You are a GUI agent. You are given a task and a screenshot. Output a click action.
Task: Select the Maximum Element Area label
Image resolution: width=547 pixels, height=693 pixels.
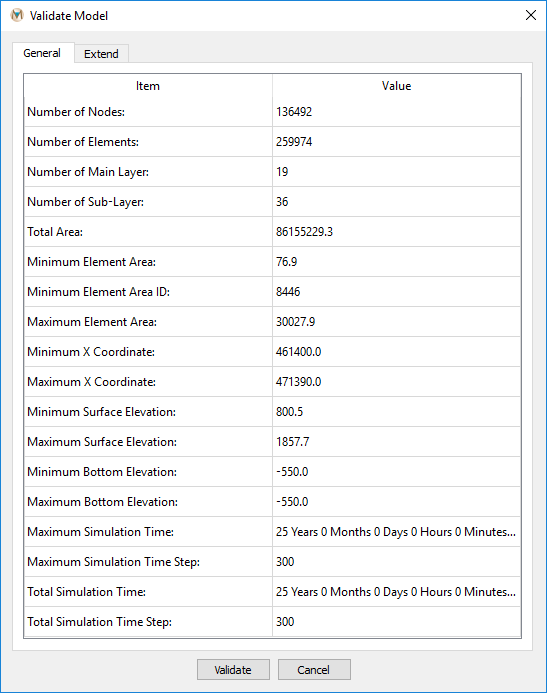[92, 322]
